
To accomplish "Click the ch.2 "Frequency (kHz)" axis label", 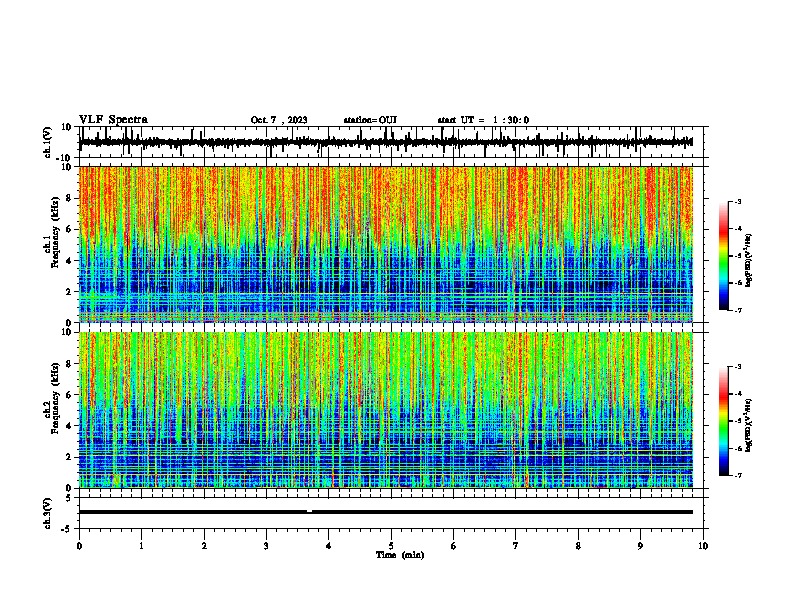I will coord(56,398).
